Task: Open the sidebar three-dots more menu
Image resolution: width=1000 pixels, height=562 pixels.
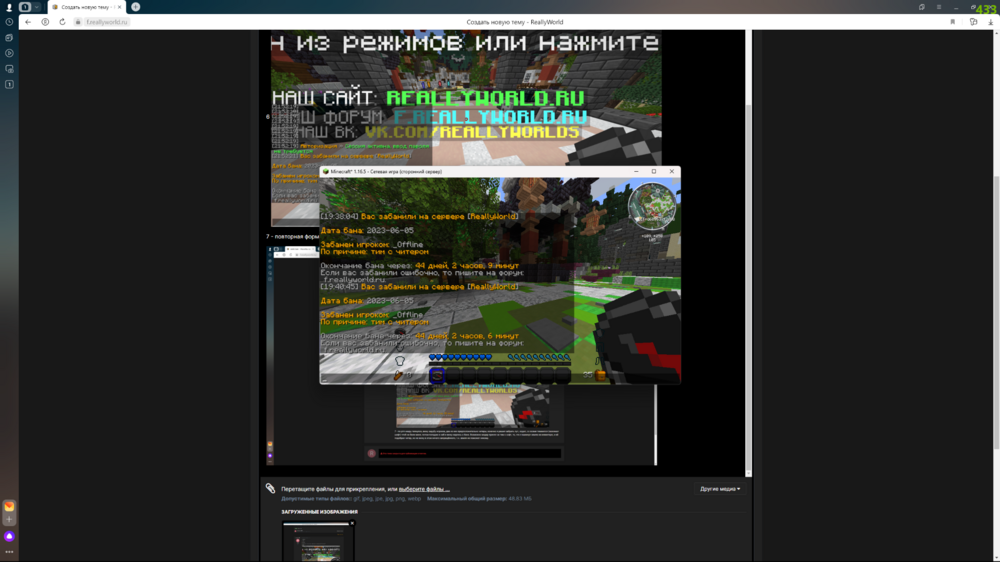Action: pos(9,552)
